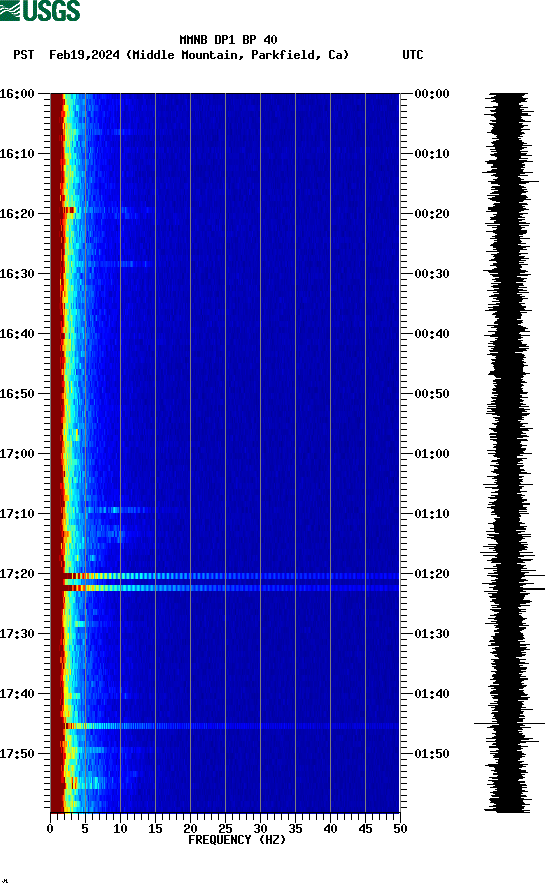The width and height of the screenshot is (552, 892).
Task: Click the '17:30' PST time label
Action: pyautogui.click(x=17, y=634)
